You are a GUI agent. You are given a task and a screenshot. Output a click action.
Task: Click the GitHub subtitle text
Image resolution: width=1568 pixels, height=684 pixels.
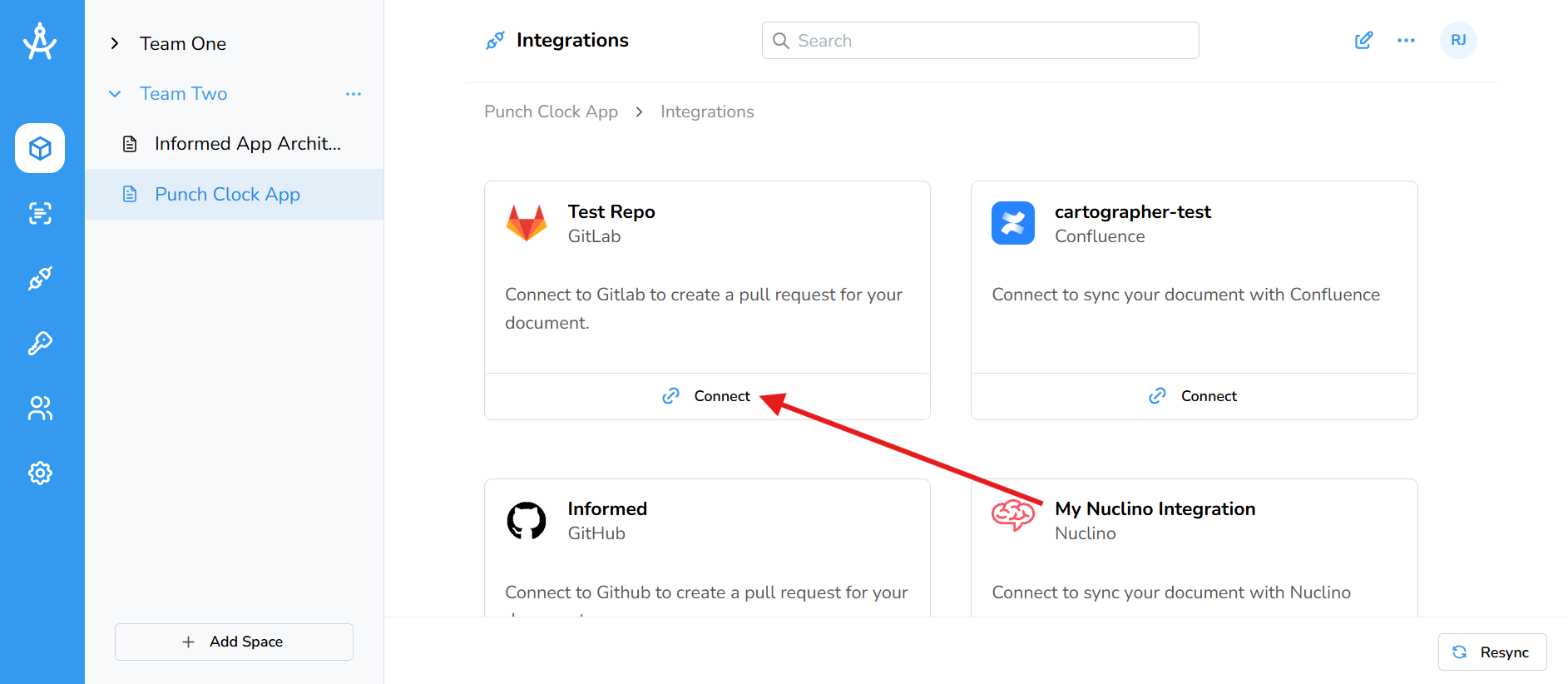pos(596,533)
